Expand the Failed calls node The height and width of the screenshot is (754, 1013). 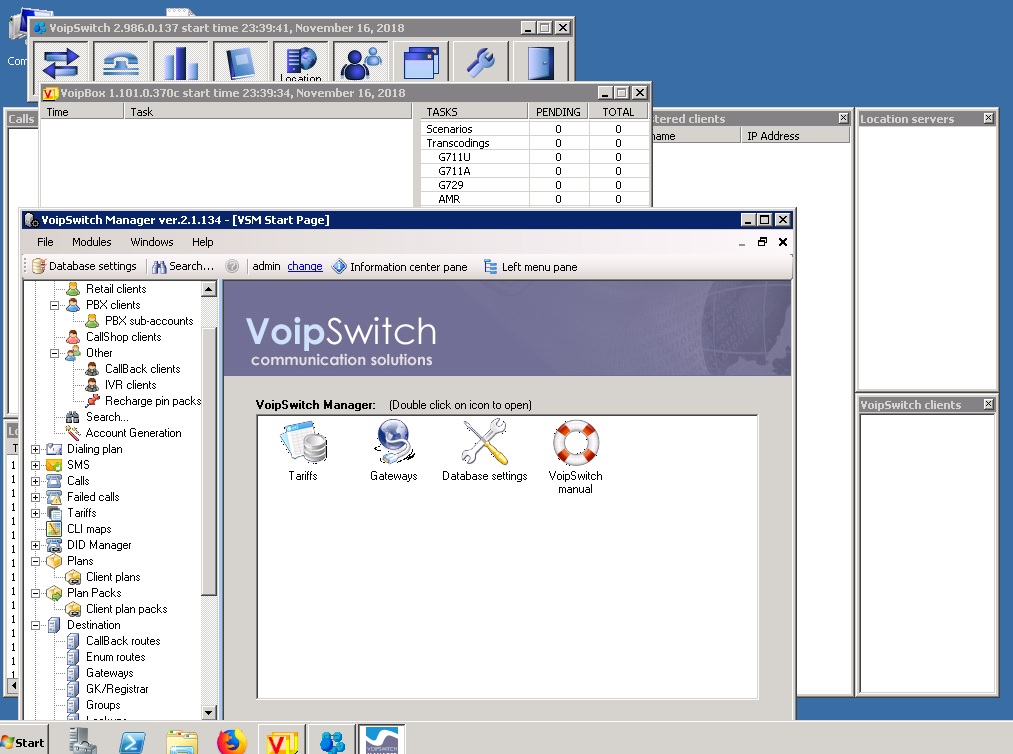[36, 497]
